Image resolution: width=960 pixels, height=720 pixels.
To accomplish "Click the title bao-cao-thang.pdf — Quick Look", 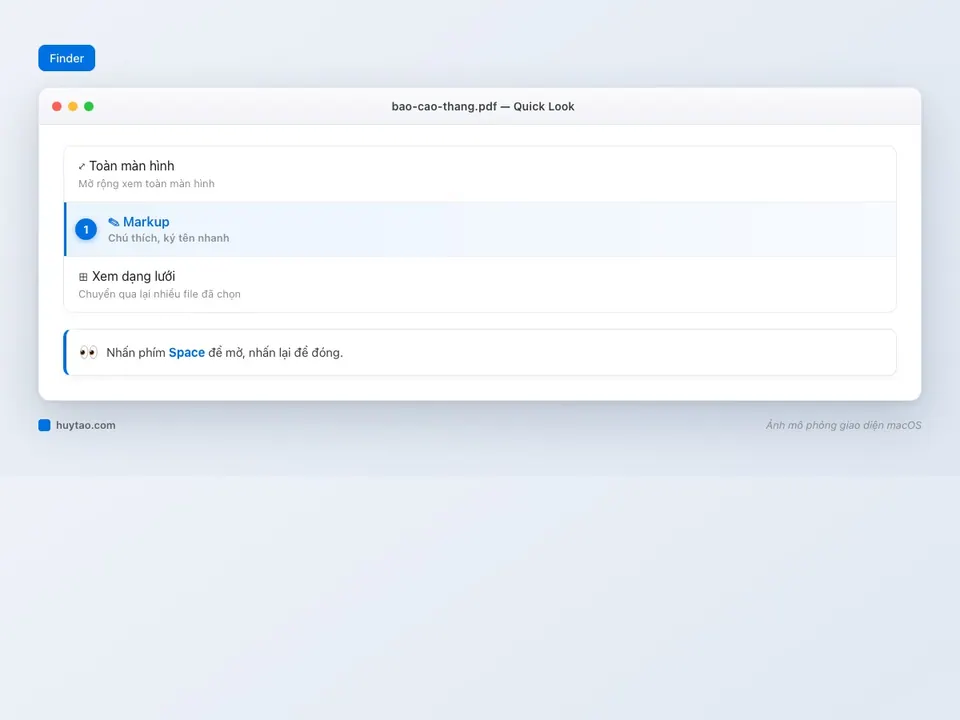I will (x=482, y=107).
